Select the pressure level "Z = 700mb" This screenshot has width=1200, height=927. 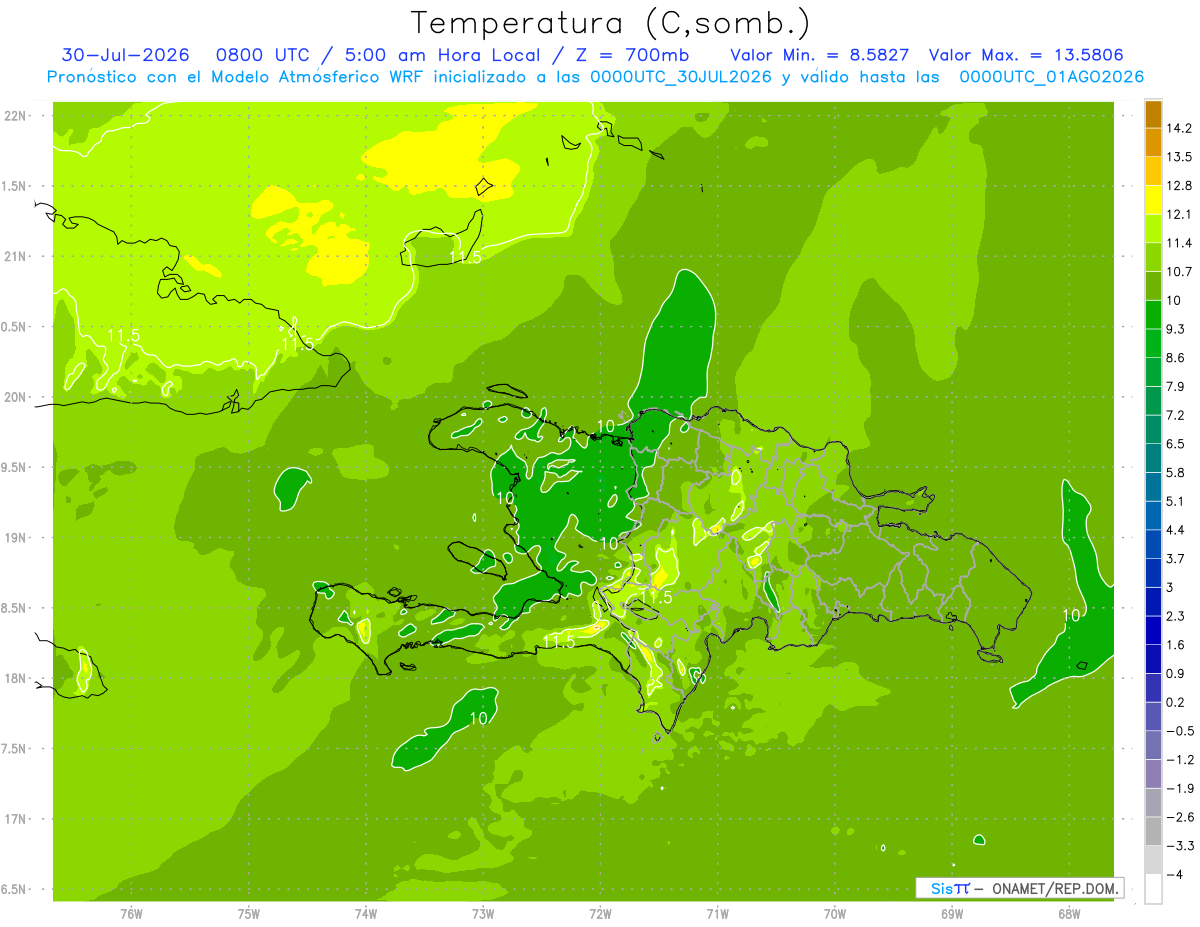click(631, 55)
